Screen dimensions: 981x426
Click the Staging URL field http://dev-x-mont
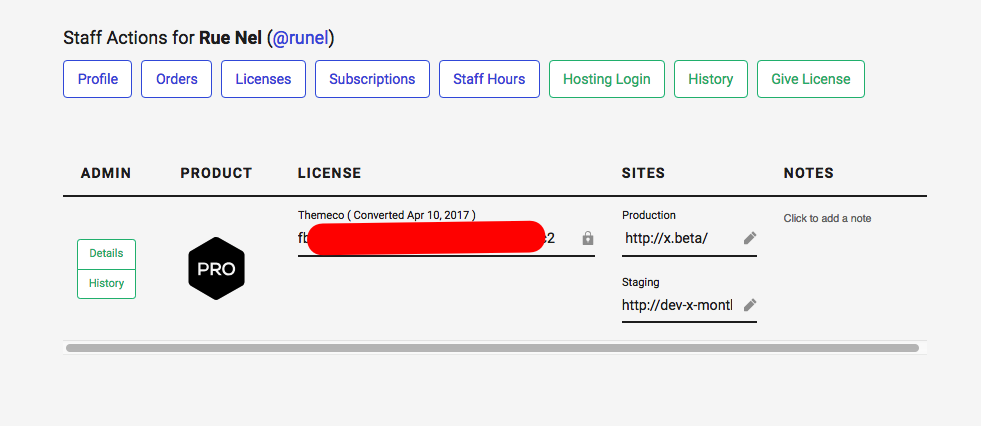[677, 305]
